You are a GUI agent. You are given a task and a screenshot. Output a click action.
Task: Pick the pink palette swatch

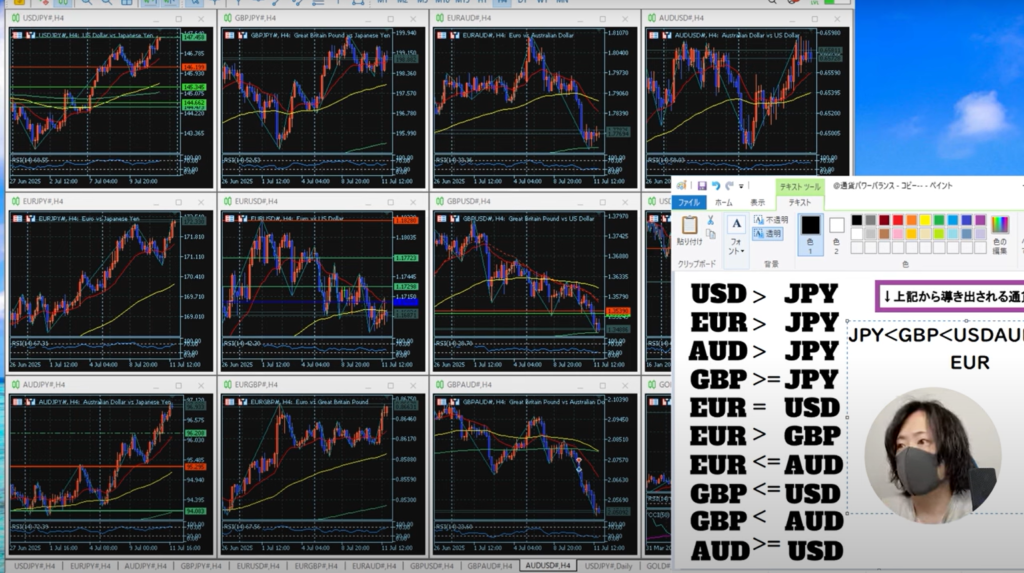pyautogui.click(x=898, y=234)
